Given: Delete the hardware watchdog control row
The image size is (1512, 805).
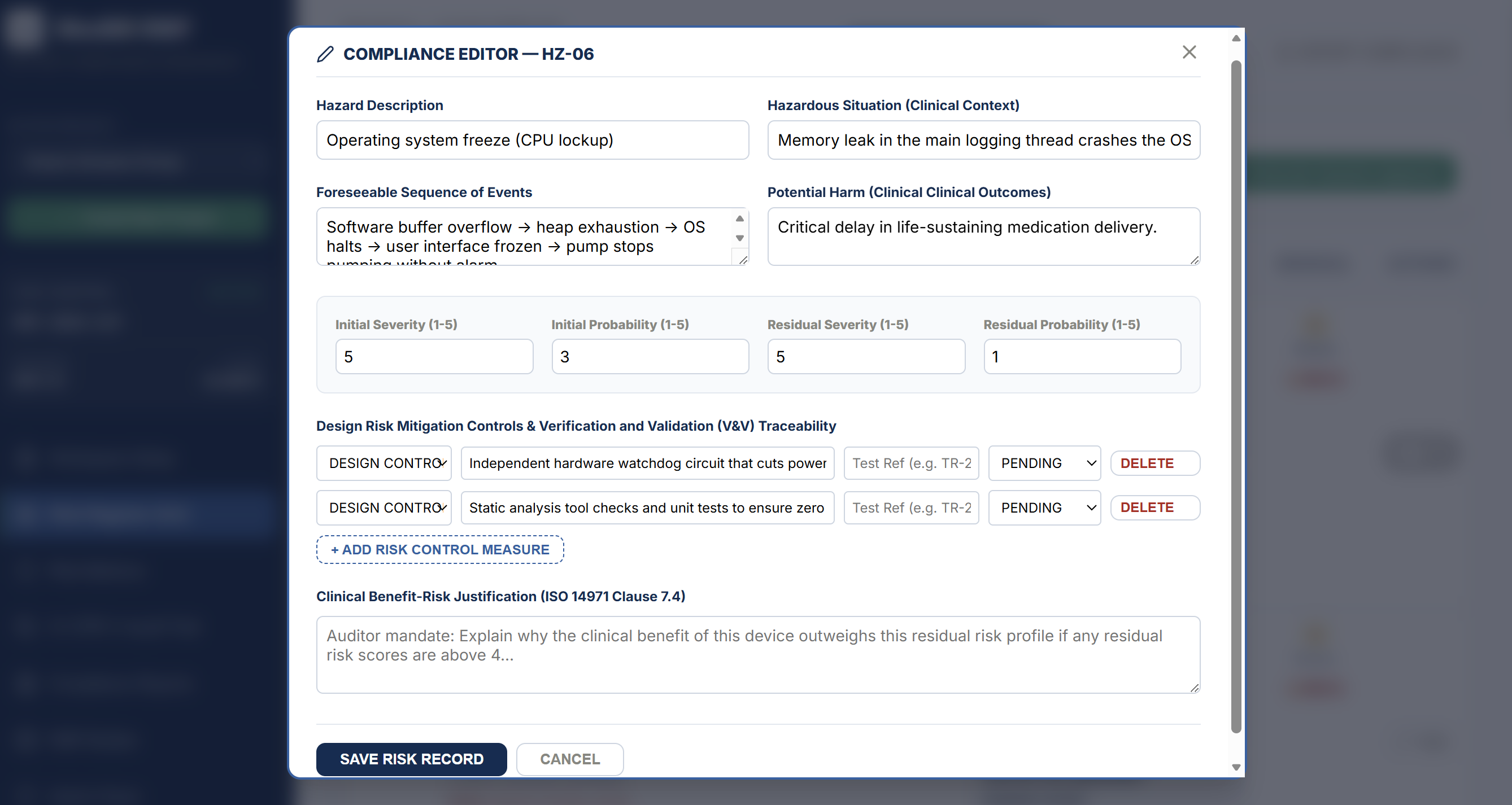Looking at the screenshot, I should click(x=1155, y=463).
